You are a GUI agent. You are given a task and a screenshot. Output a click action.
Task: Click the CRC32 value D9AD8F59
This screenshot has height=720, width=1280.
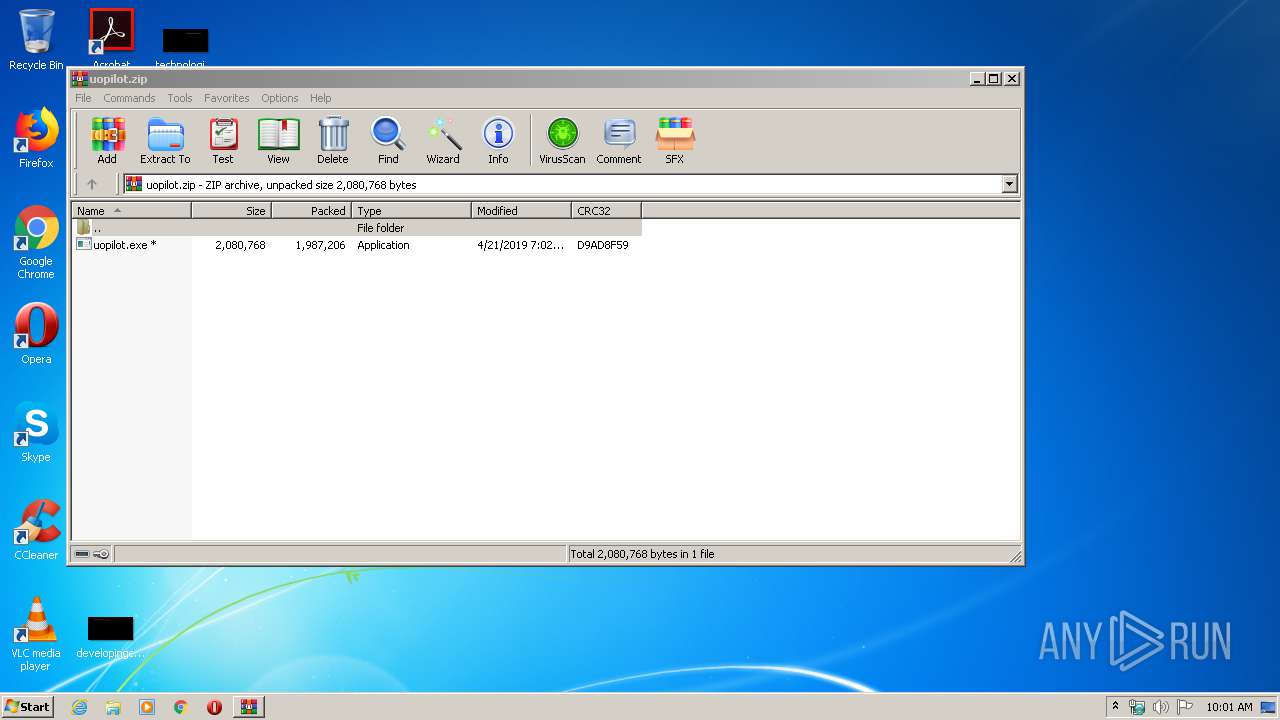603,245
